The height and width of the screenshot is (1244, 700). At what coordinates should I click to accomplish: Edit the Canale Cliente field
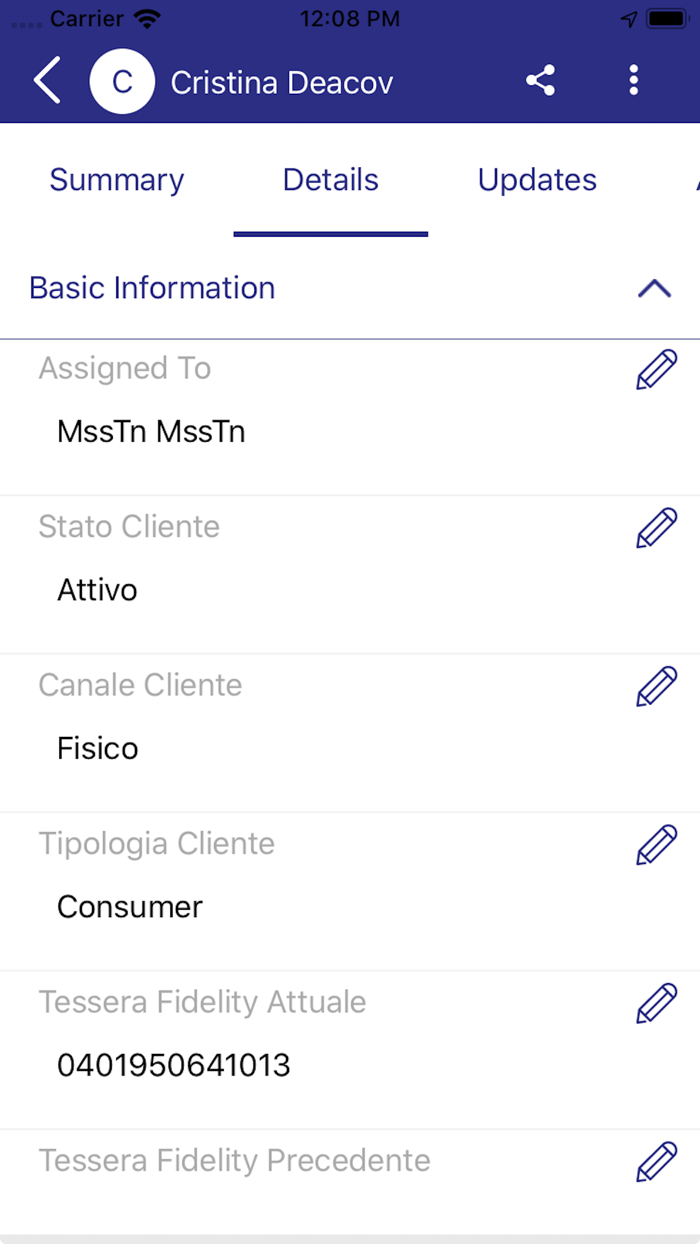[656, 687]
